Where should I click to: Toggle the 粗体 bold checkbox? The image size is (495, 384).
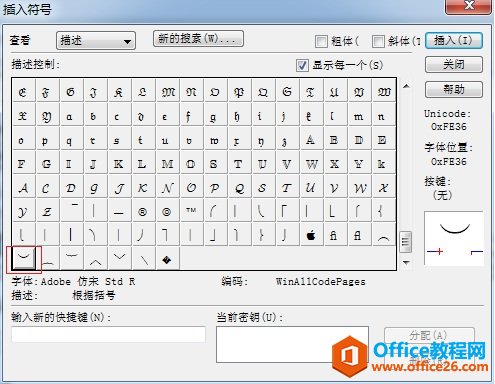(x=321, y=41)
